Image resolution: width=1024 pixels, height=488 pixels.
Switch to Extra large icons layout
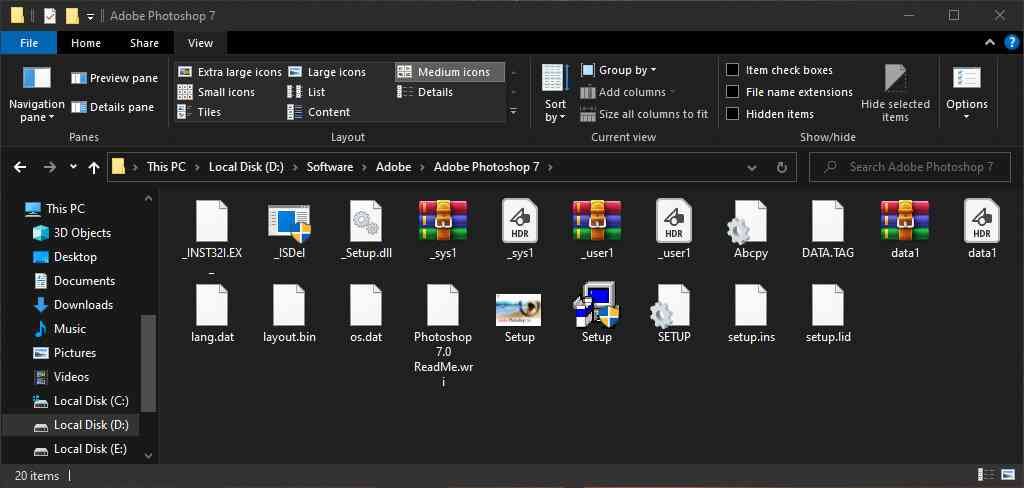pos(230,72)
